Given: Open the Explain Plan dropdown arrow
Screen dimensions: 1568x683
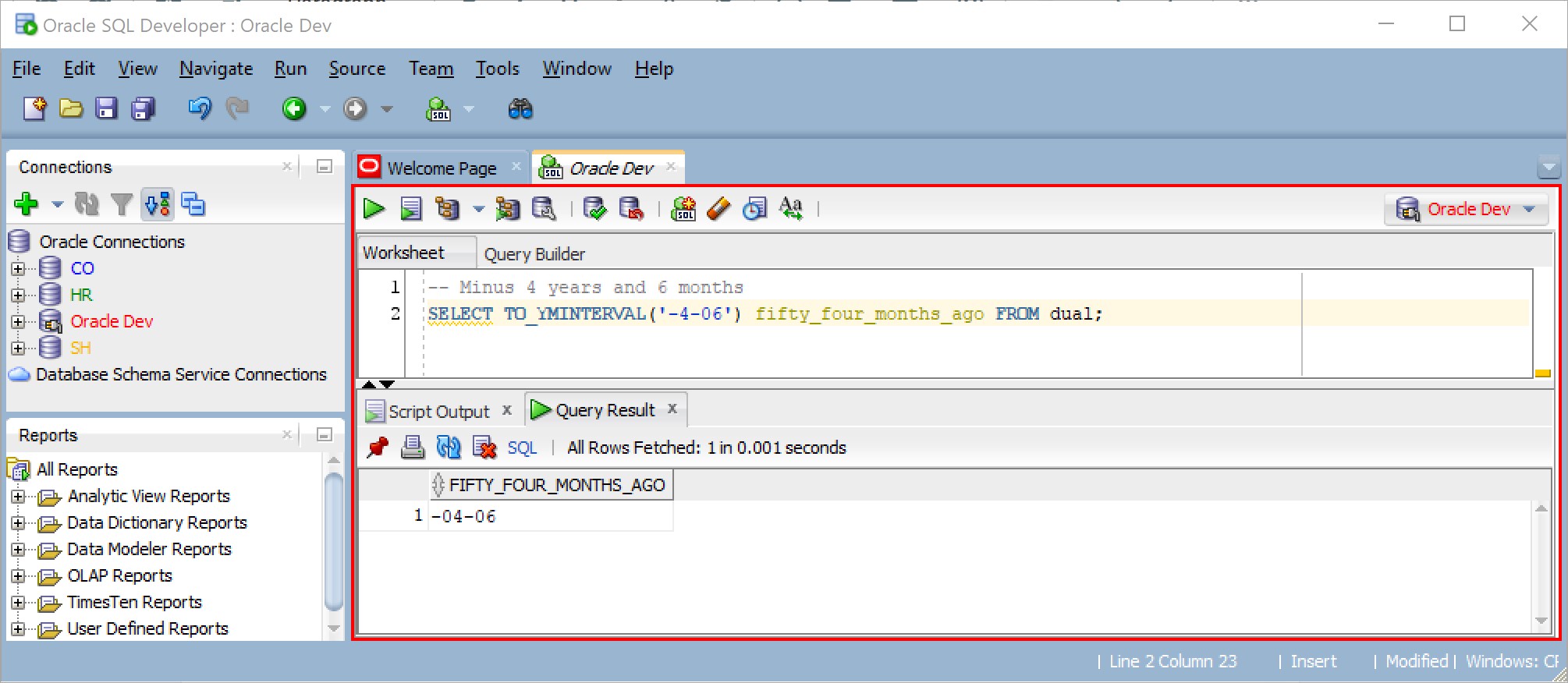Looking at the screenshot, I should click(x=478, y=209).
